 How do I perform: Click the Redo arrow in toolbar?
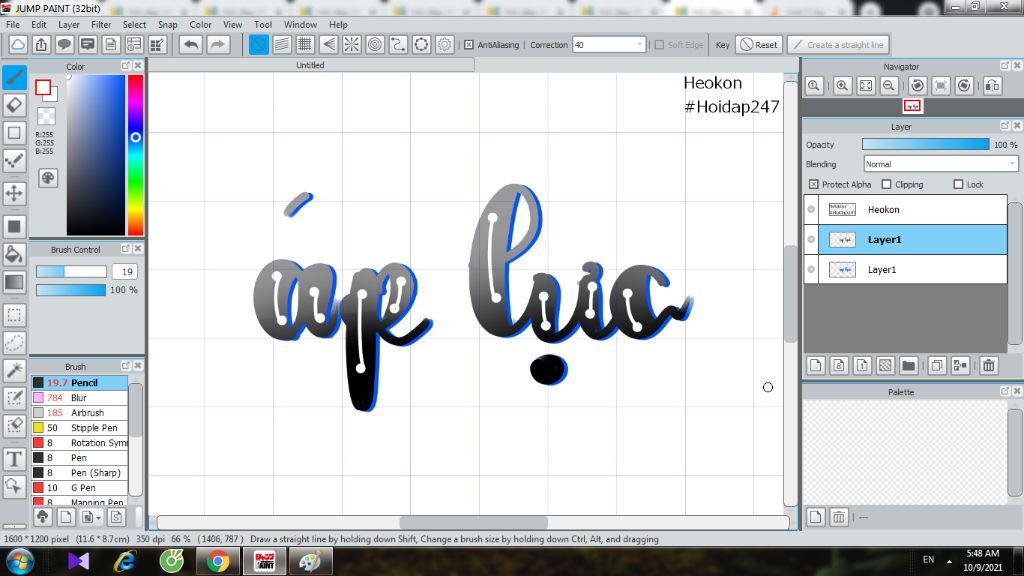[217, 44]
